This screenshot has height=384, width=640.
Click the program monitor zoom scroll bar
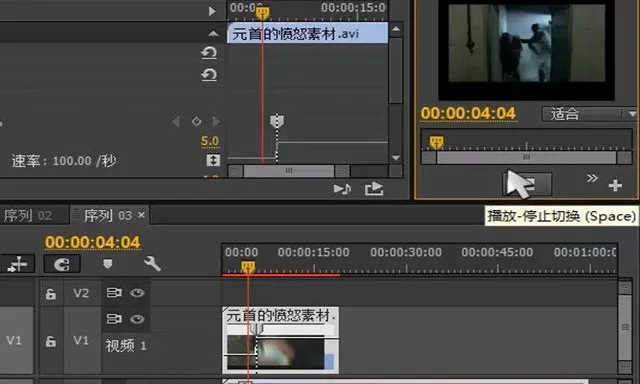click(527, 157)
